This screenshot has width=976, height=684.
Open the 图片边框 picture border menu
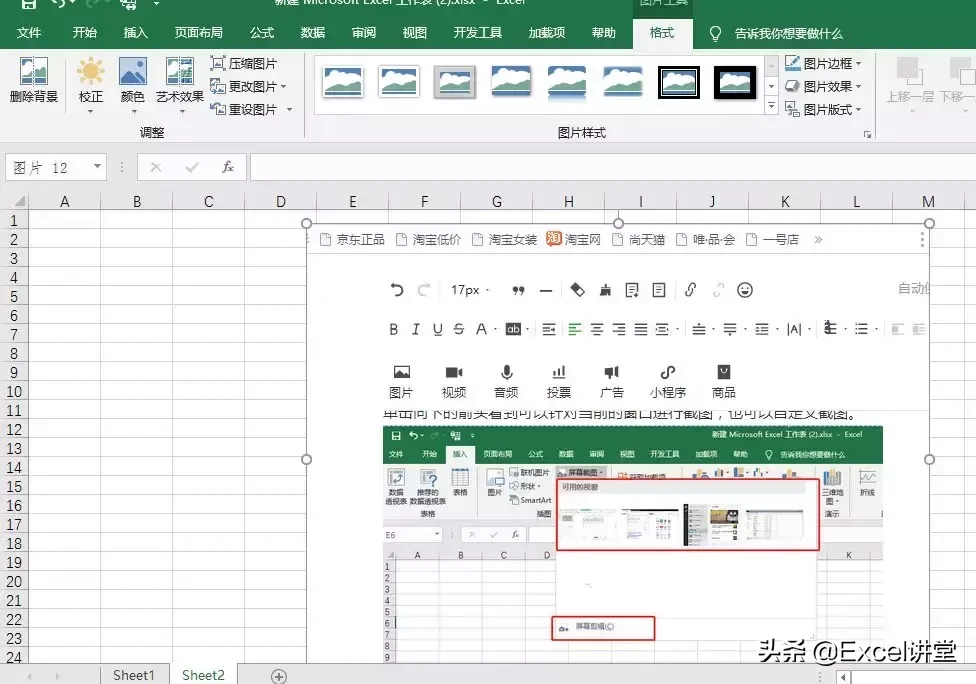click(826, 62)
